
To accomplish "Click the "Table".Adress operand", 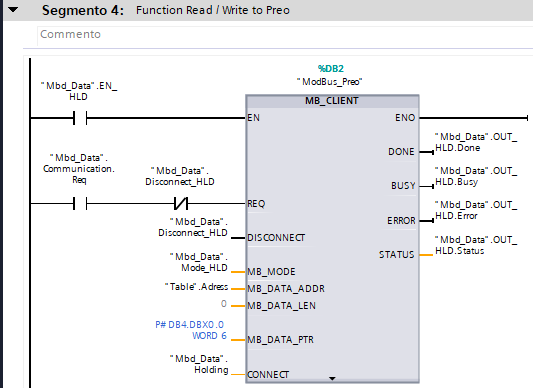I will pyautogui.click(x=196, y=287).
